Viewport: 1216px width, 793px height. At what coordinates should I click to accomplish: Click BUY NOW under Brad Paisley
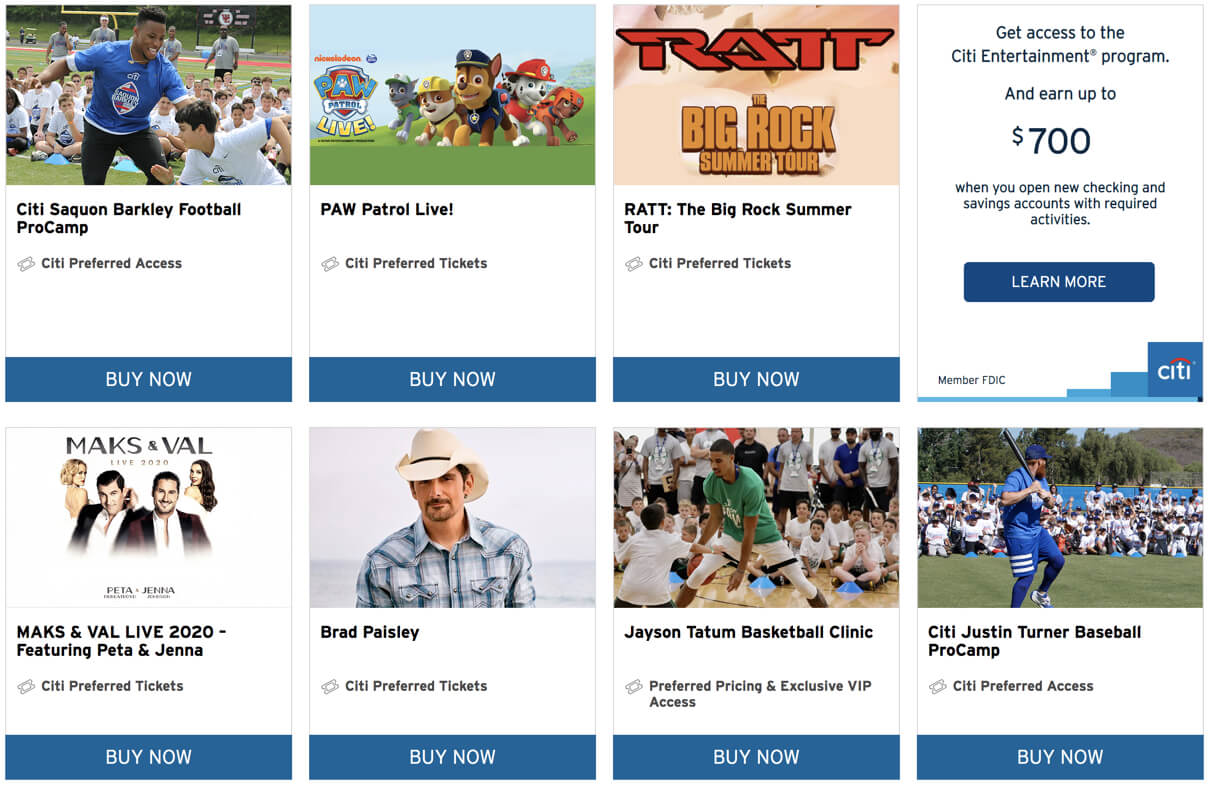452,758
